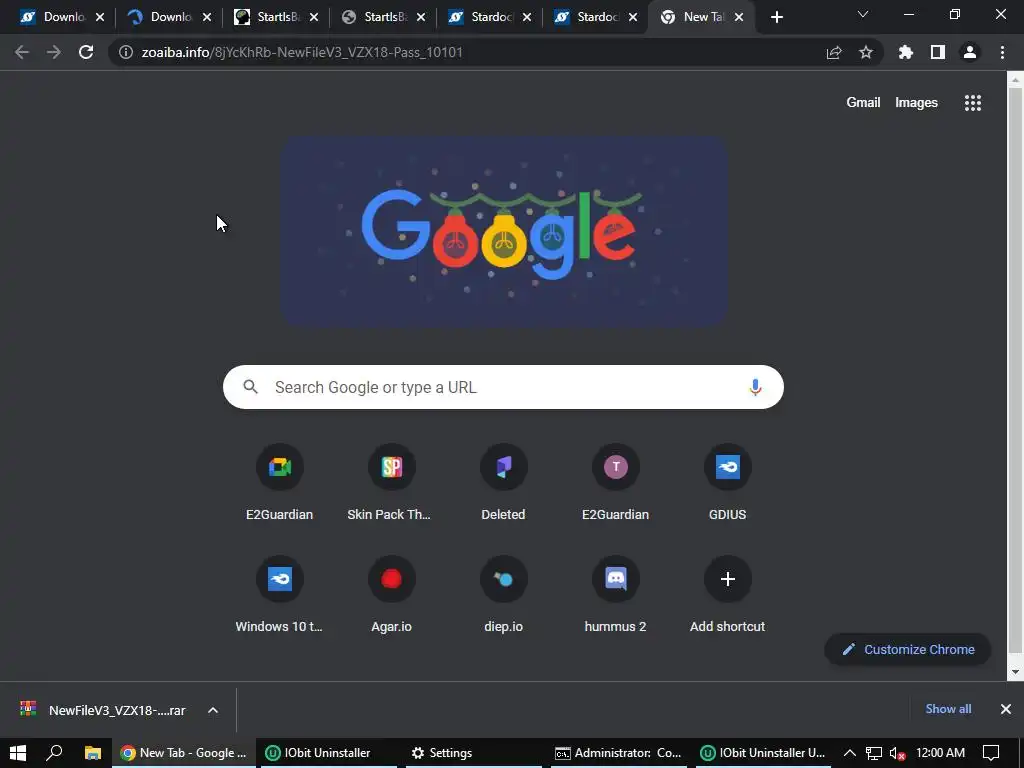
Task: Open the Agar.io shortcut
Action: (x=391, y=594)
